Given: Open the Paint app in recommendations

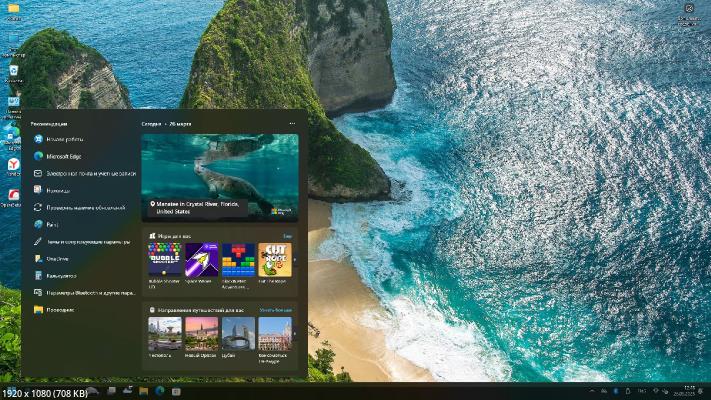Looking at the screenshot, I should [x=52, y=224].
